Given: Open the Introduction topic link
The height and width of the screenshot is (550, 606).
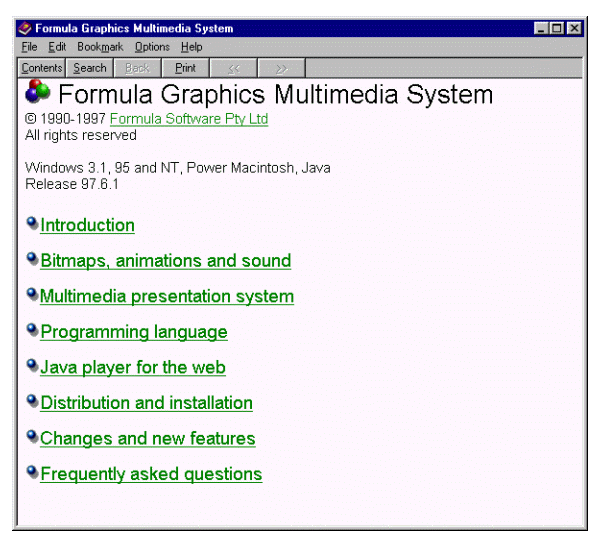Looking at the screenshot, I should [x=87, y=226].
